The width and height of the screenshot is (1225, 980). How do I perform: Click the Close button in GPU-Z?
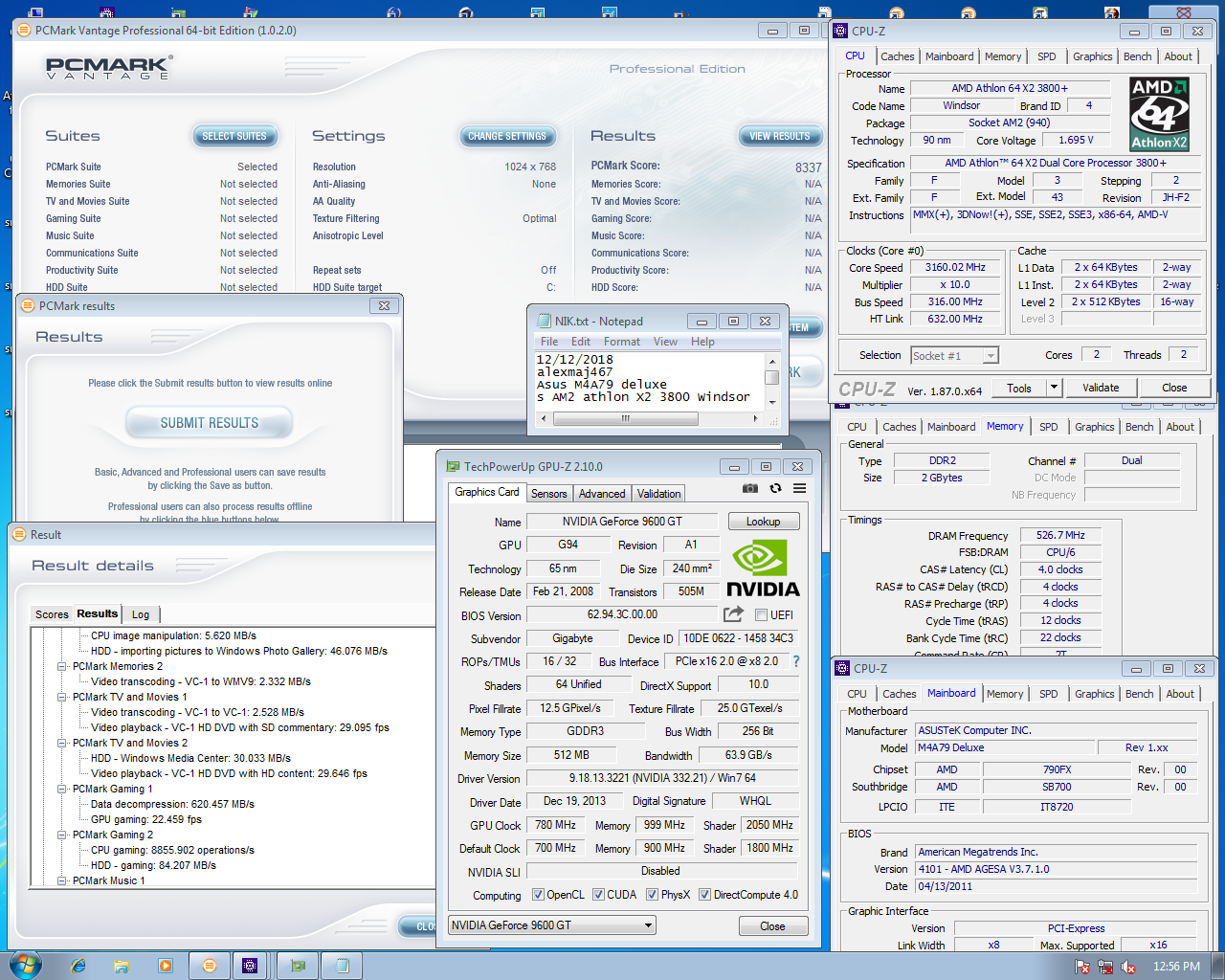[773, 926]
